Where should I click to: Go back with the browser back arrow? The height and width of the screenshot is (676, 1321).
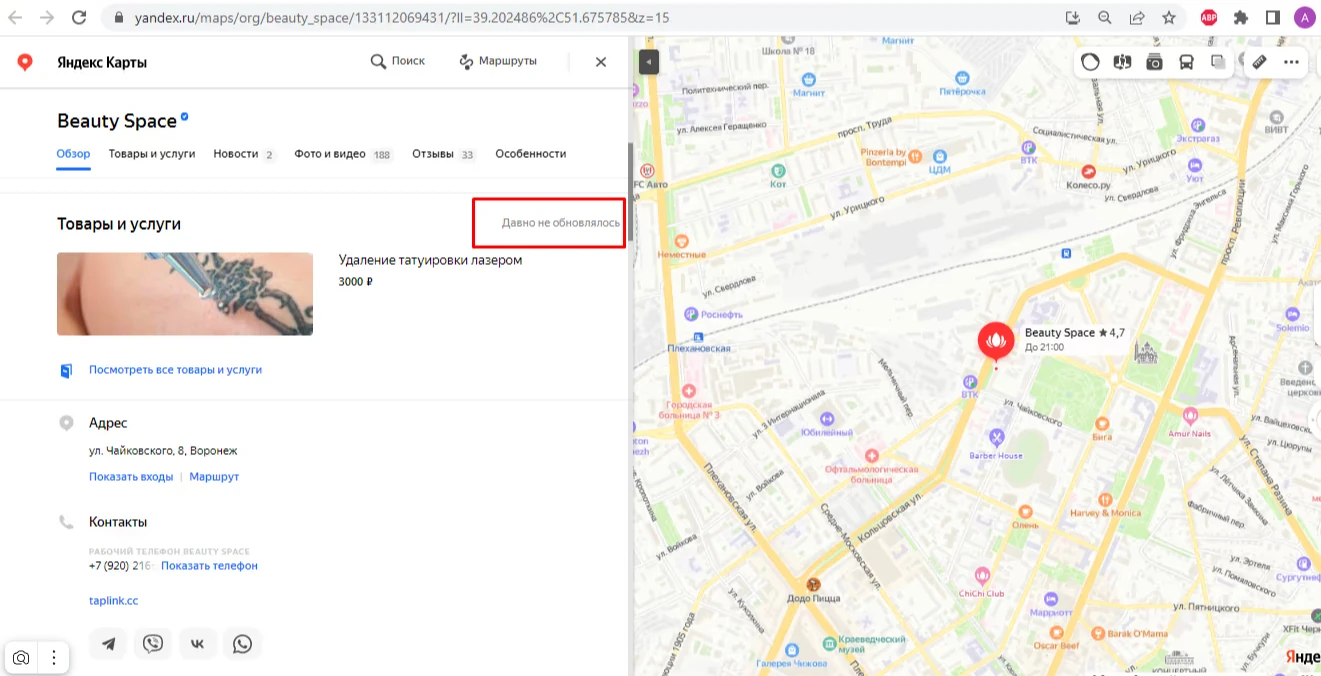(16, 18)
